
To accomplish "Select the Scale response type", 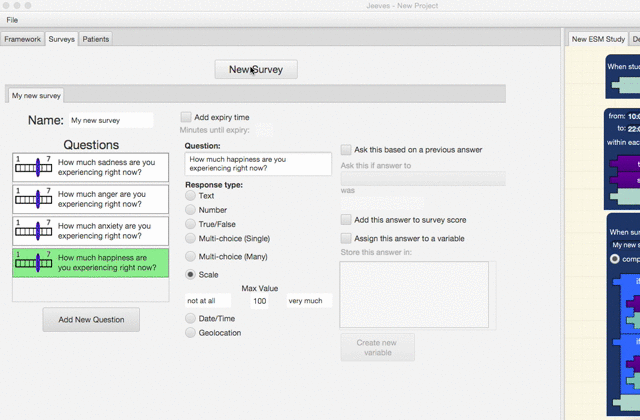I will (190, 274).
